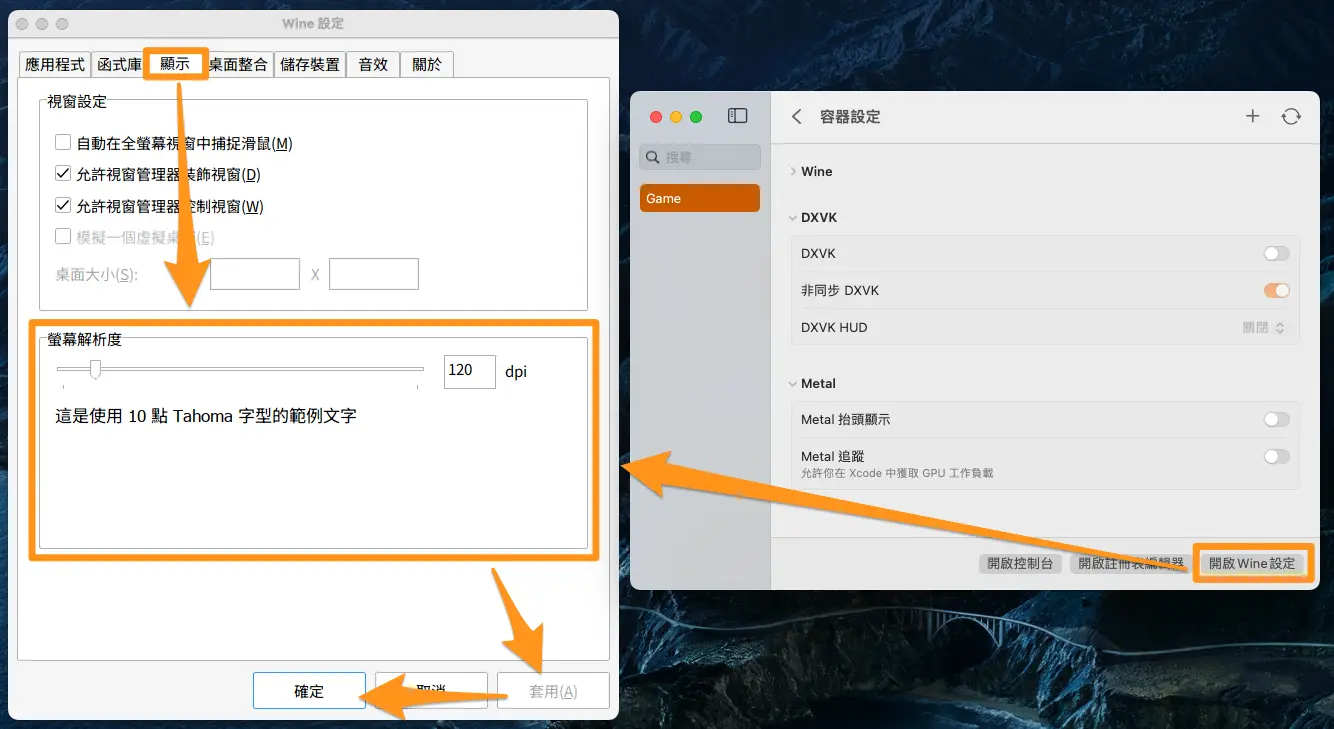Screen dimensions: 1334x729
Task: Toggle the sidebar icon in container window
Action: tap(737, 116)
